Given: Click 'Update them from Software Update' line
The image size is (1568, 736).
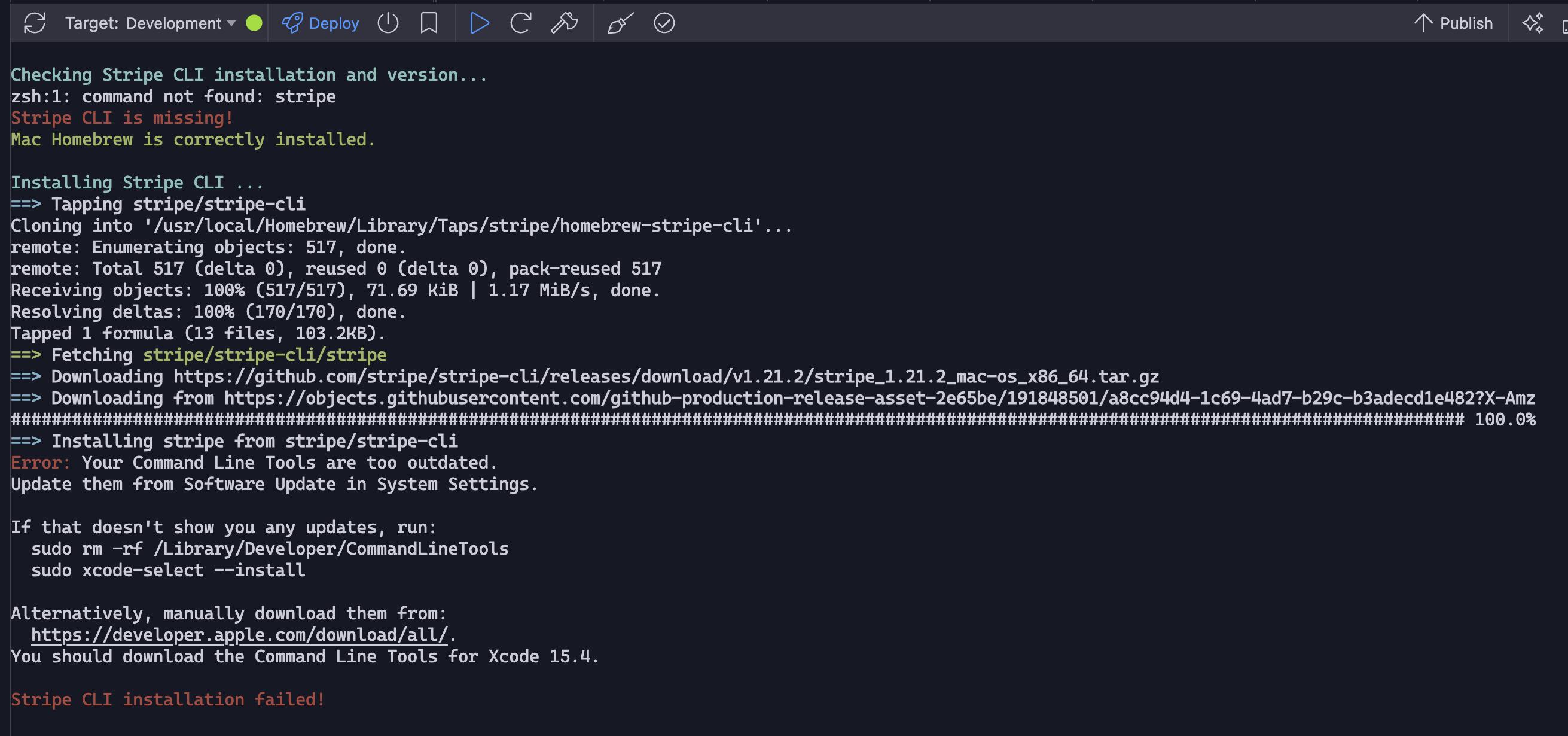Looking at the screenshot, I should (274, 483).
